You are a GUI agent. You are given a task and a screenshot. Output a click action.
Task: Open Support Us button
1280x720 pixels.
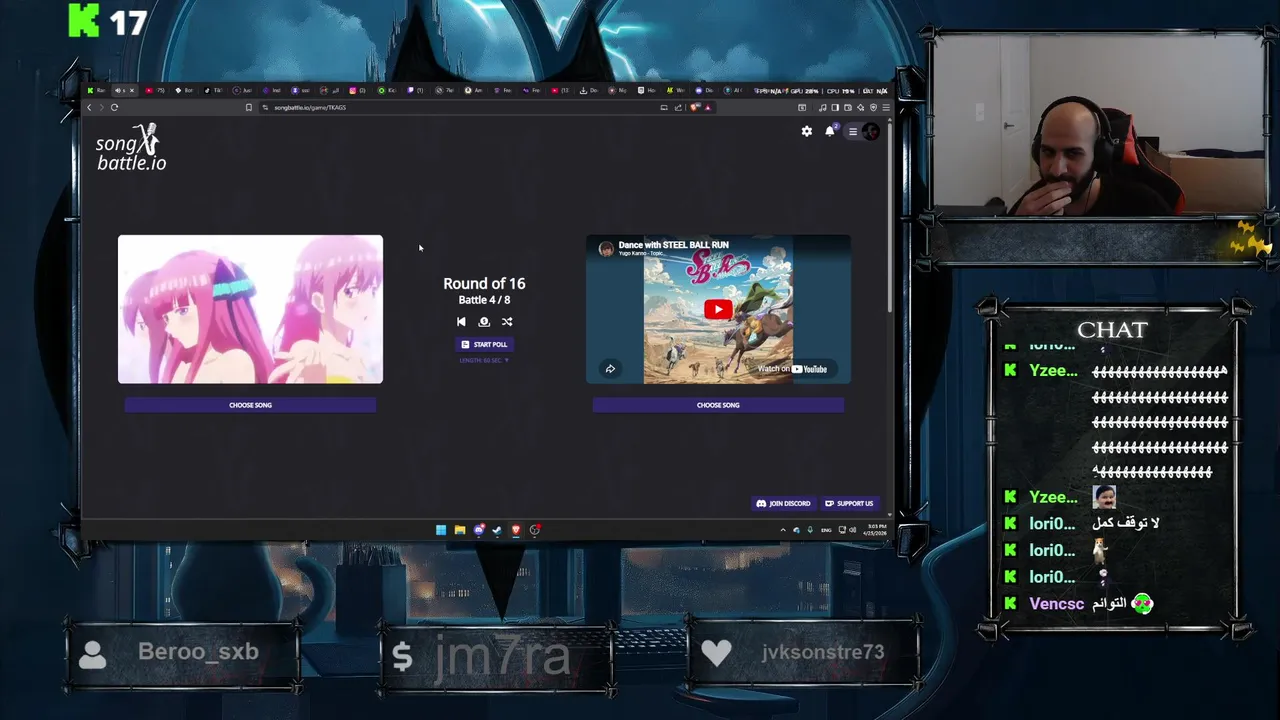tap(849, 503)
